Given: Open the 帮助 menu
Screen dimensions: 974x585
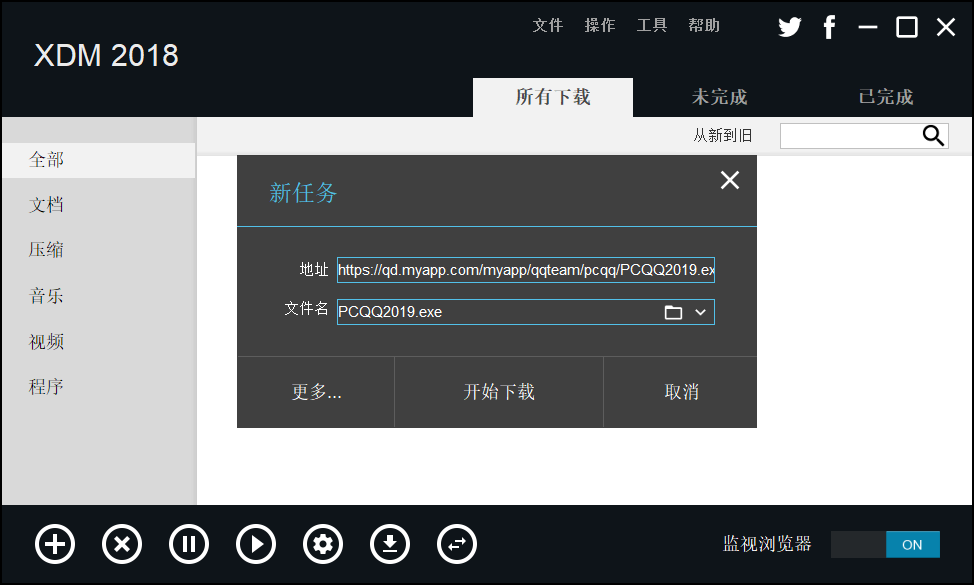Looking at the screenshot, I should click(x=704, y=25).
